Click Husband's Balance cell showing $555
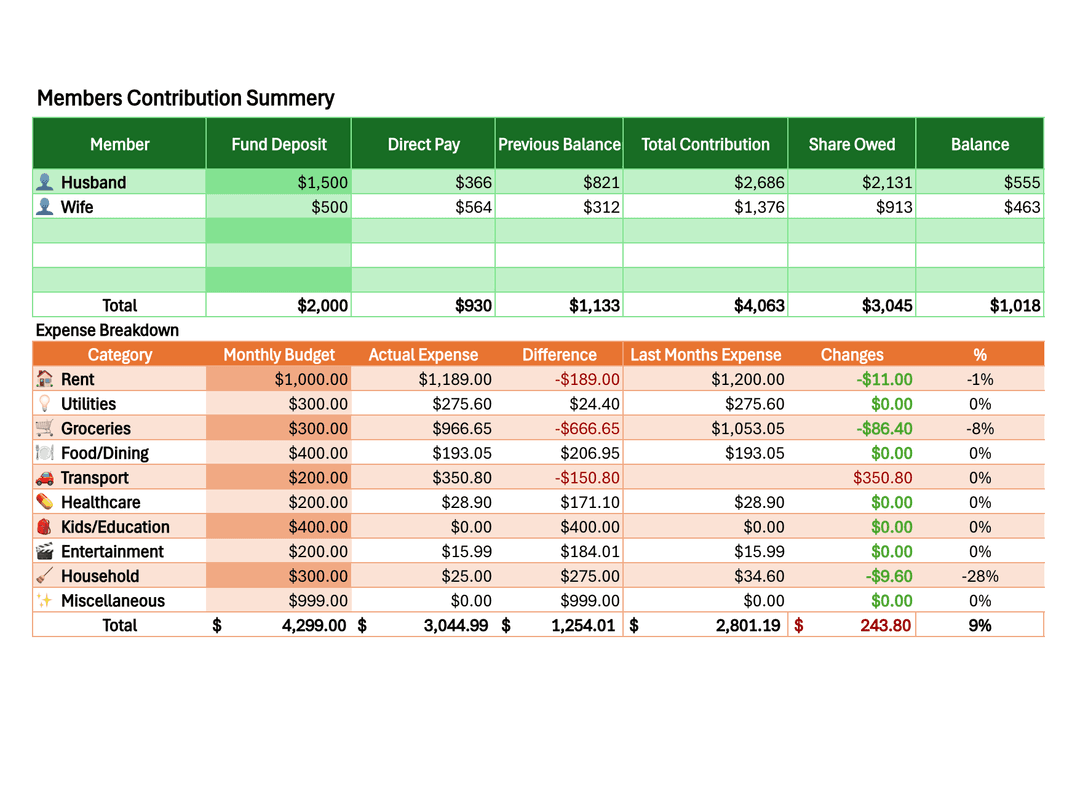The width and height of the screenshot is (1080, 808). [x=980, y=182]
